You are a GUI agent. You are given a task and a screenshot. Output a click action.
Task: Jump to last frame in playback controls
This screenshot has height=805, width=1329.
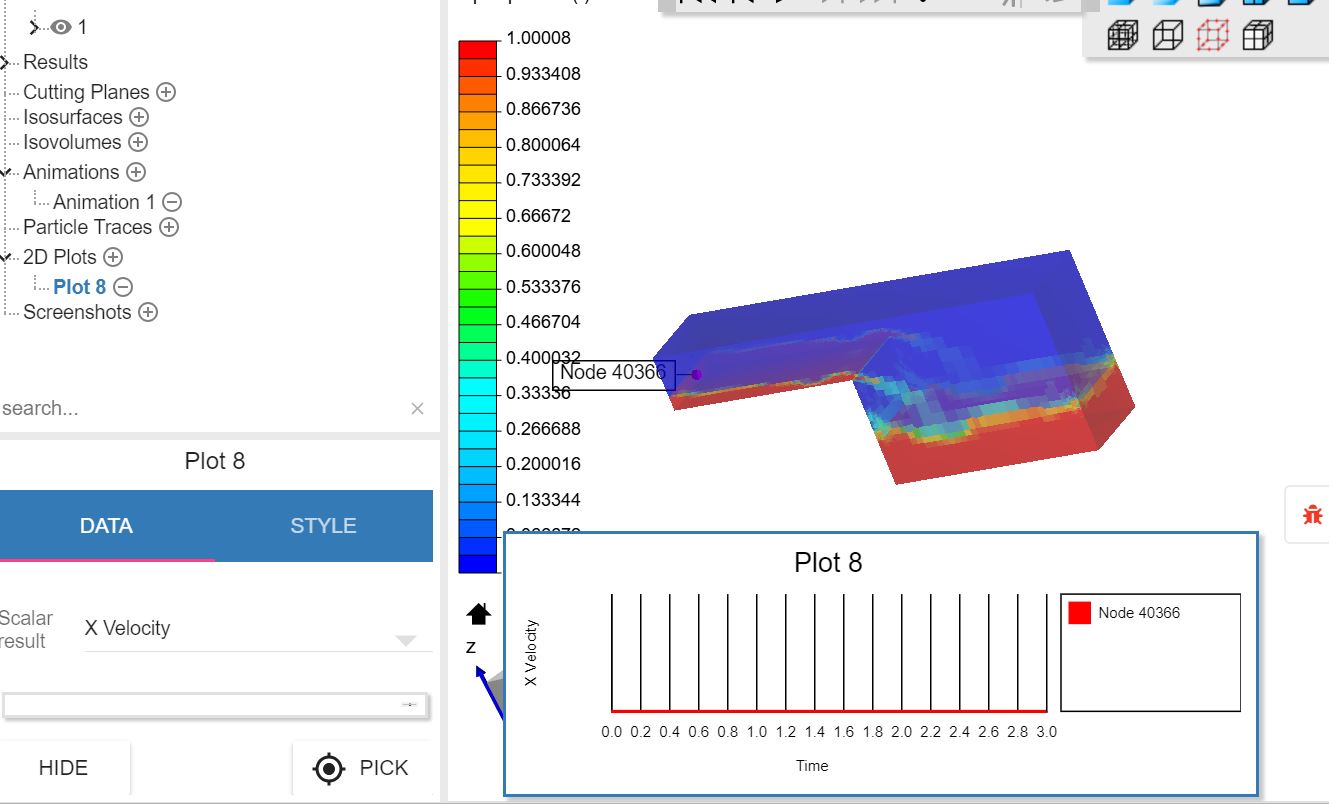(x=876, y=4)
